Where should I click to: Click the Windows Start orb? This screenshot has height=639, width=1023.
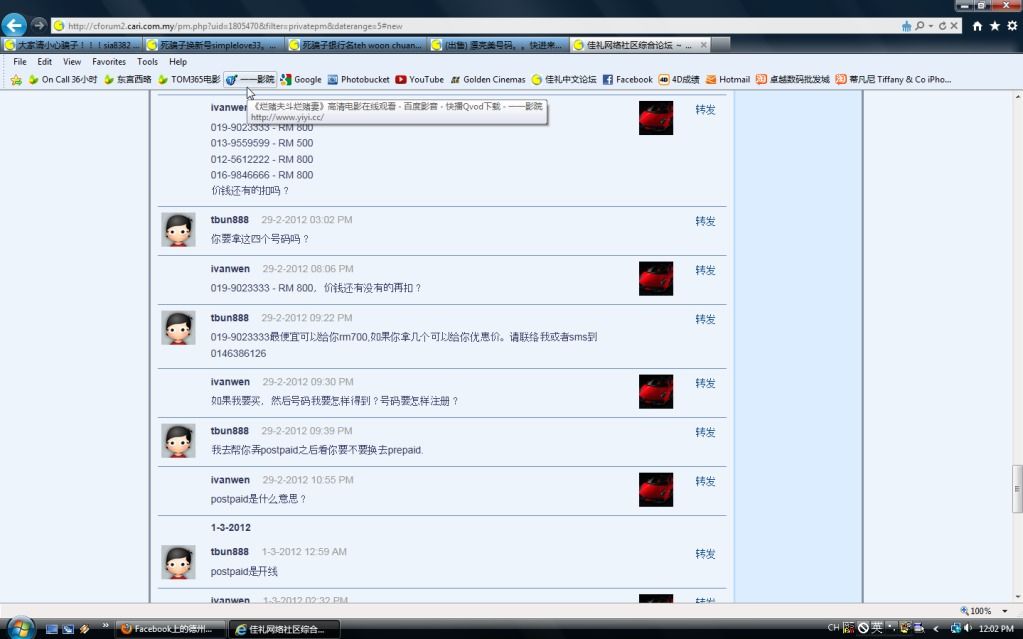(20, 628)
